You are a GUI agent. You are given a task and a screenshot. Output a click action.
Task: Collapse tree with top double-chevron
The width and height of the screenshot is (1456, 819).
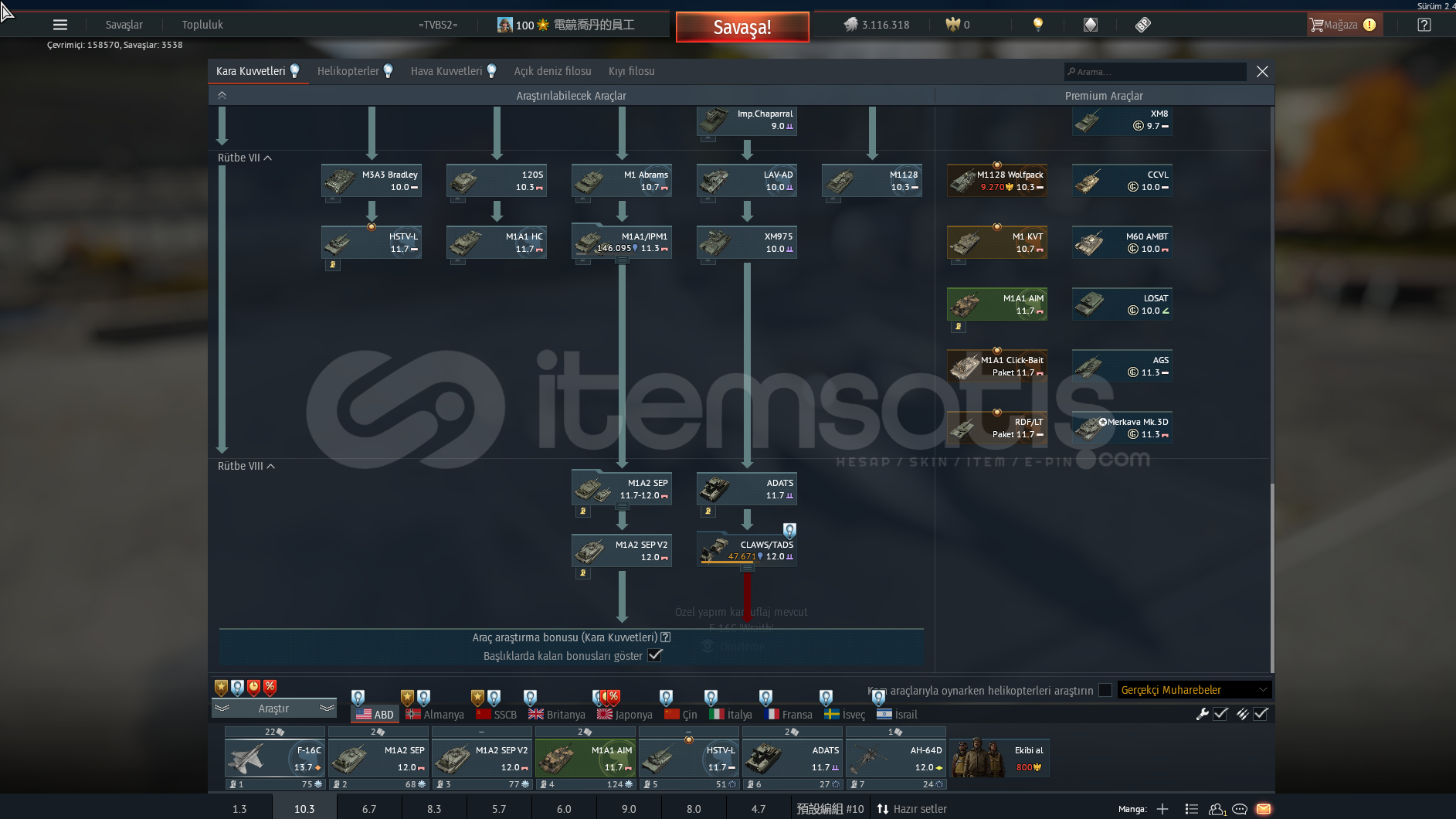(222, 96)
